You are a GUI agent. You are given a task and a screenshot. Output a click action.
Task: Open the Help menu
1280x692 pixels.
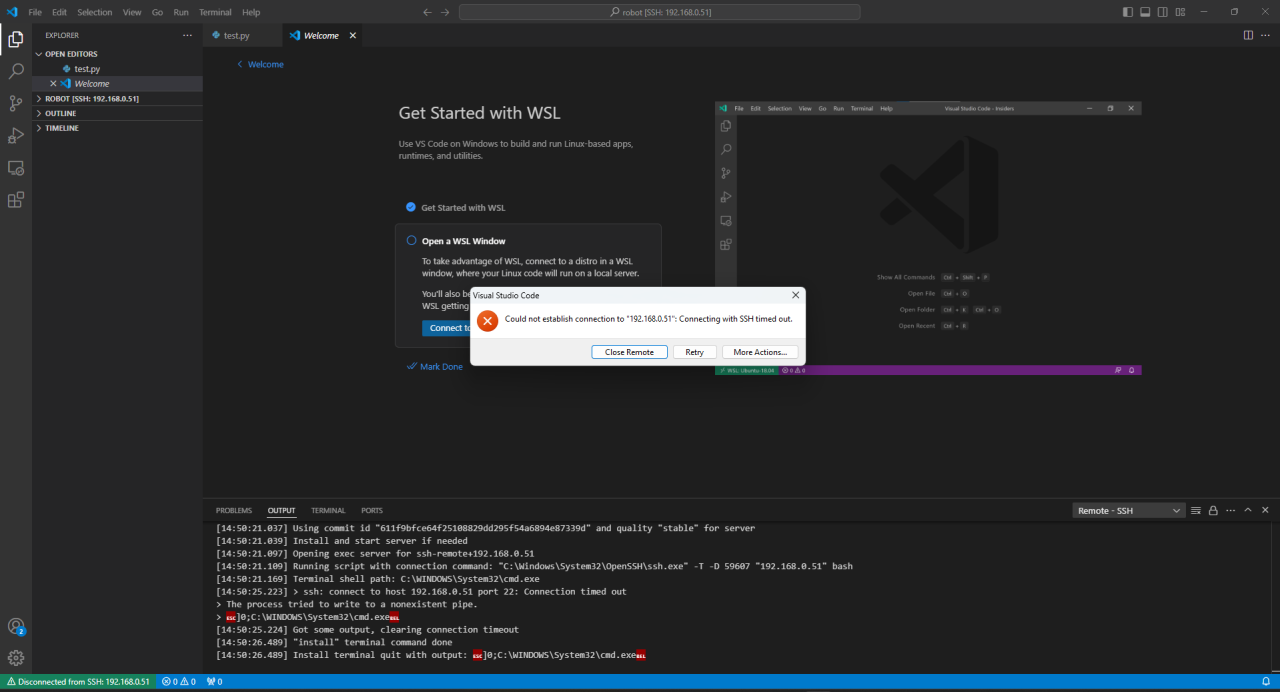251,12
